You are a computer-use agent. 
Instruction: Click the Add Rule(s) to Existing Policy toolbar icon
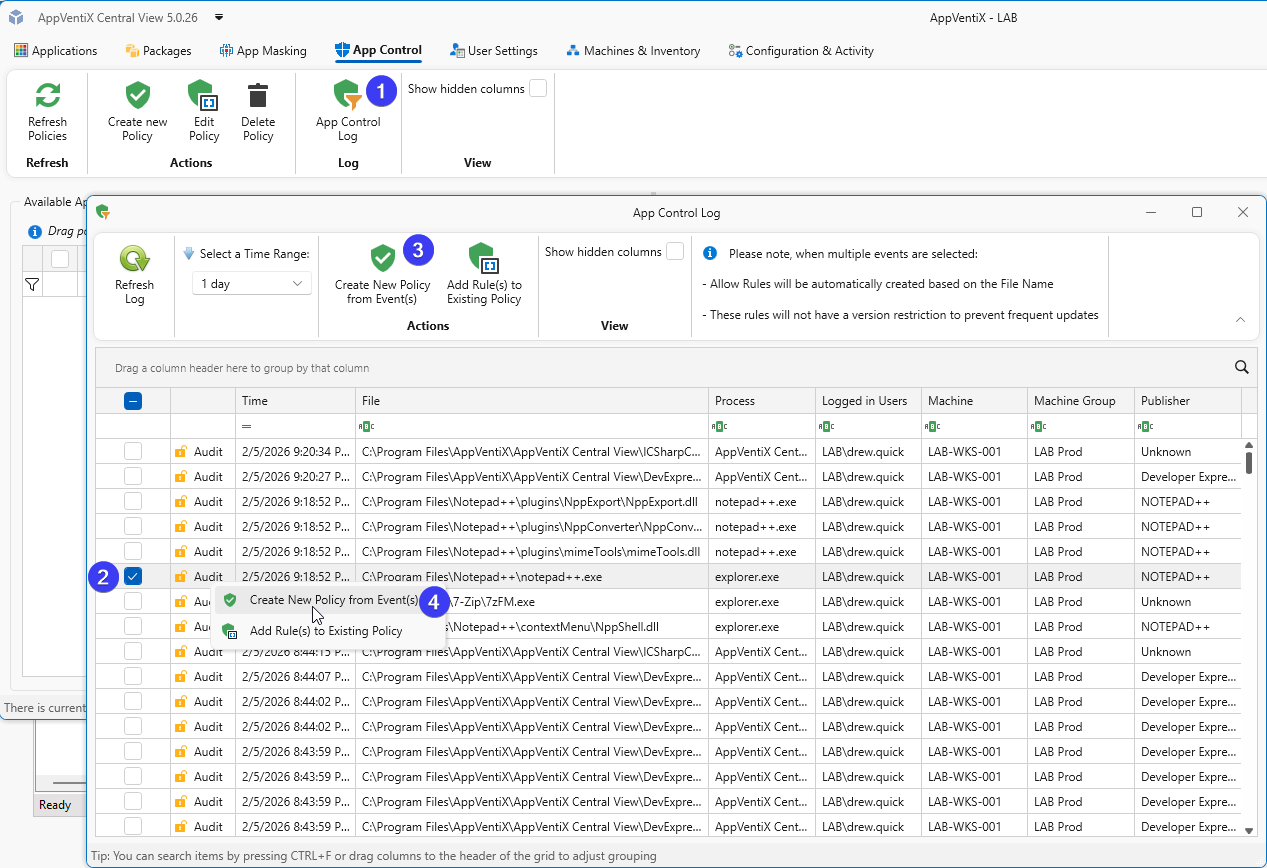pyautogui.click(x=484, y=259)
